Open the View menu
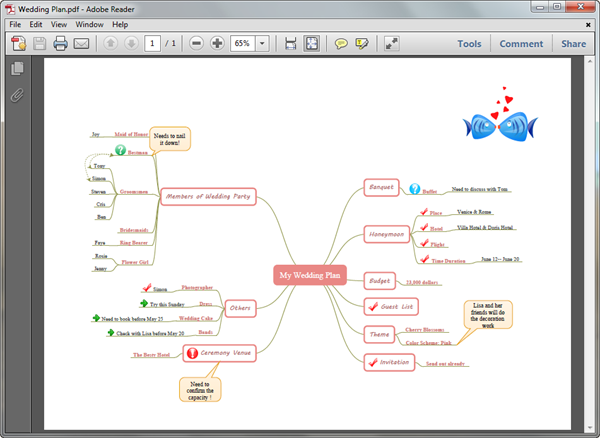 pos(59,24)
